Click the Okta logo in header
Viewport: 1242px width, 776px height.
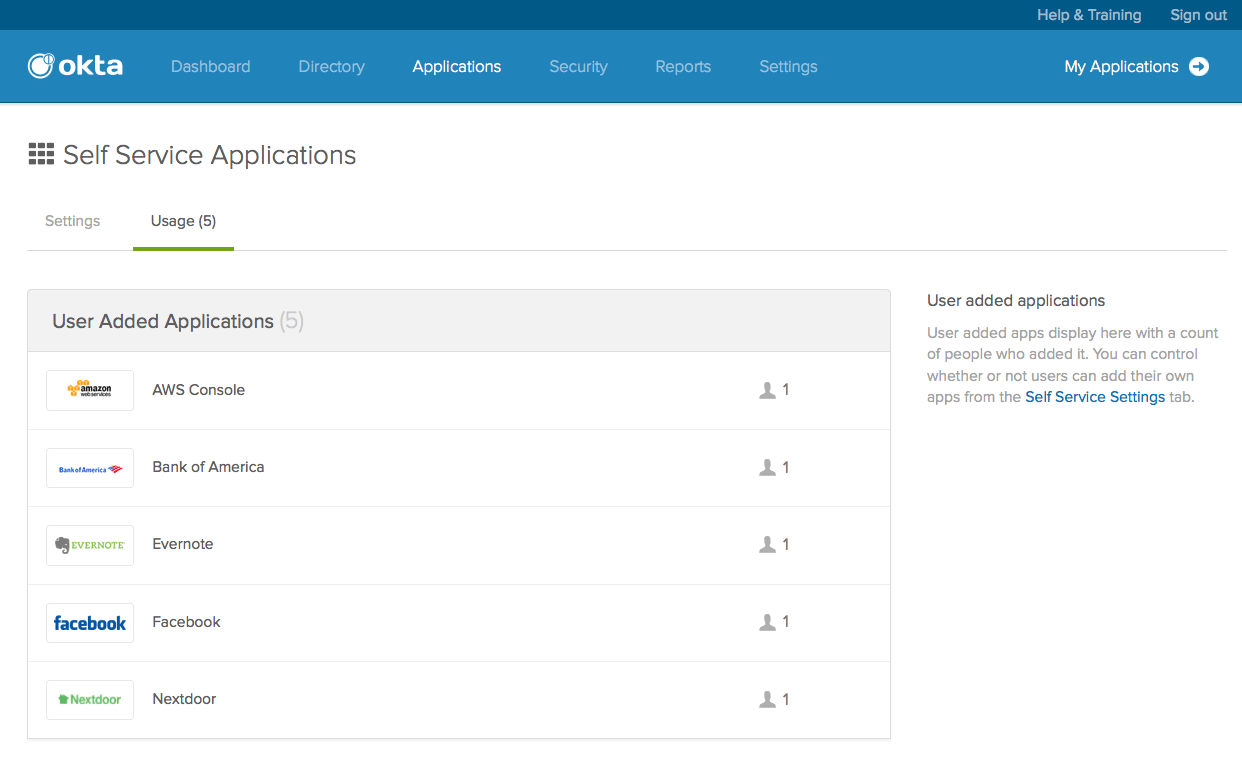pos(75,66)
